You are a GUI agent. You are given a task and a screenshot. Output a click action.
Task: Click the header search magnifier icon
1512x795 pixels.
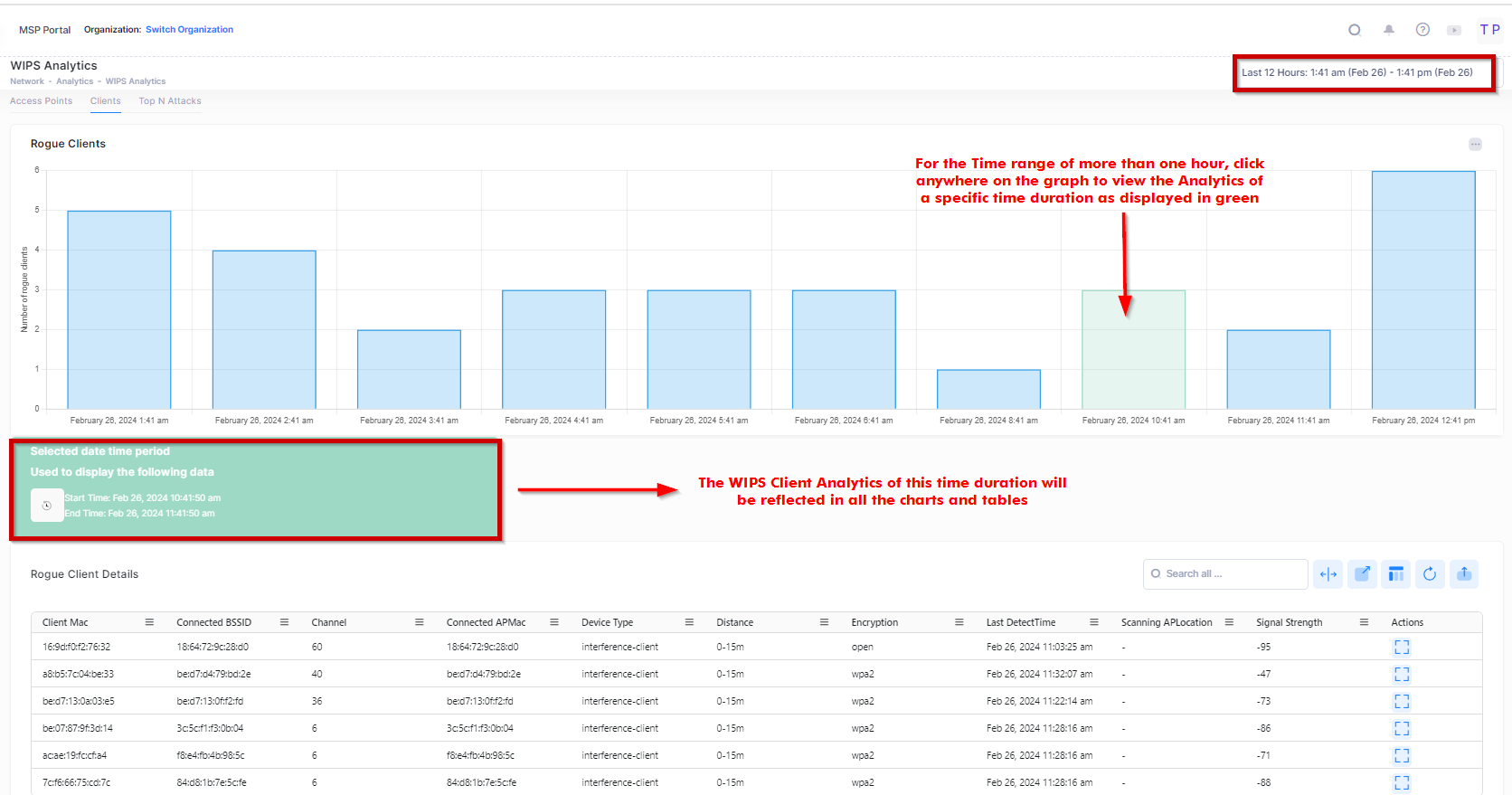pos(1354,30)
